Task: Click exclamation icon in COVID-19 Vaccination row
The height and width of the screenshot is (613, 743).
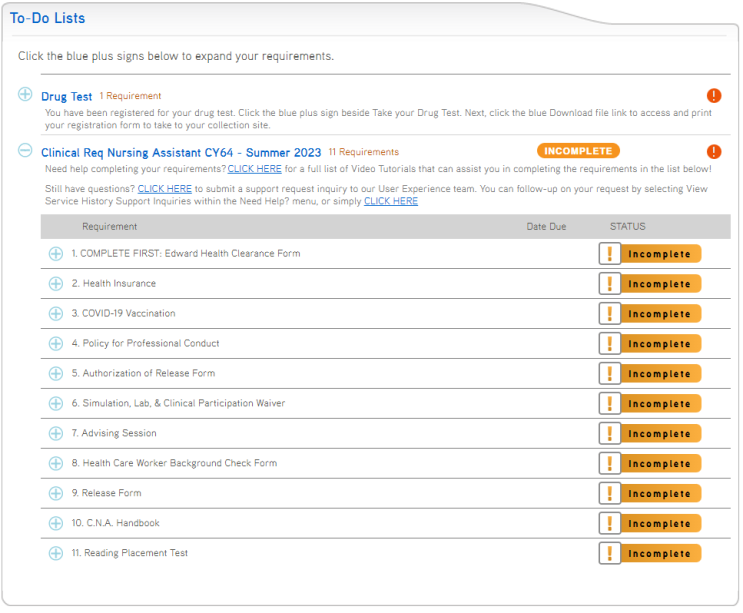Action: tap(610, 314)
